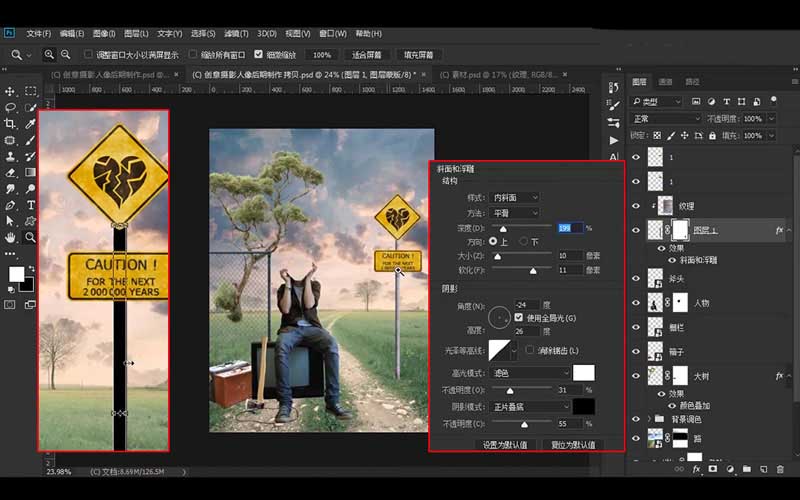Click the 100% zoom button
Screen dimensions: 800x500
[322, 55]
